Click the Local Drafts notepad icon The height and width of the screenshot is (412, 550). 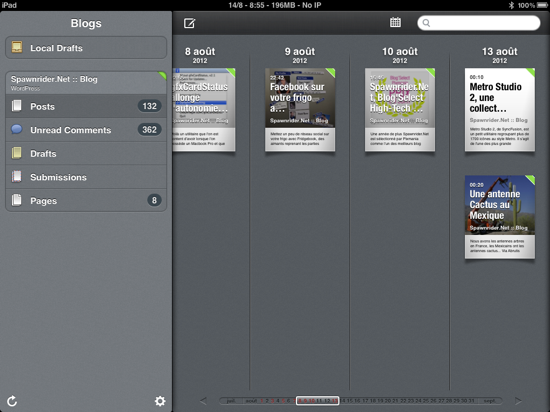17,47
